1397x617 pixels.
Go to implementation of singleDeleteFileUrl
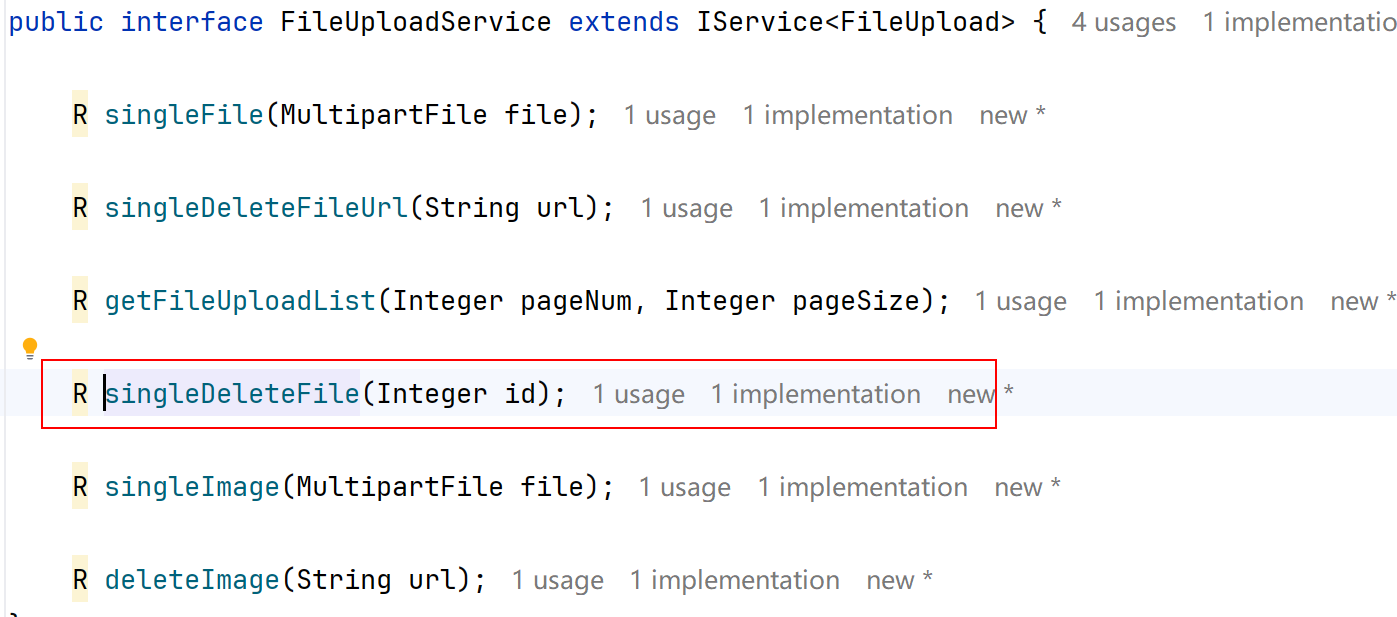[863, 209]
